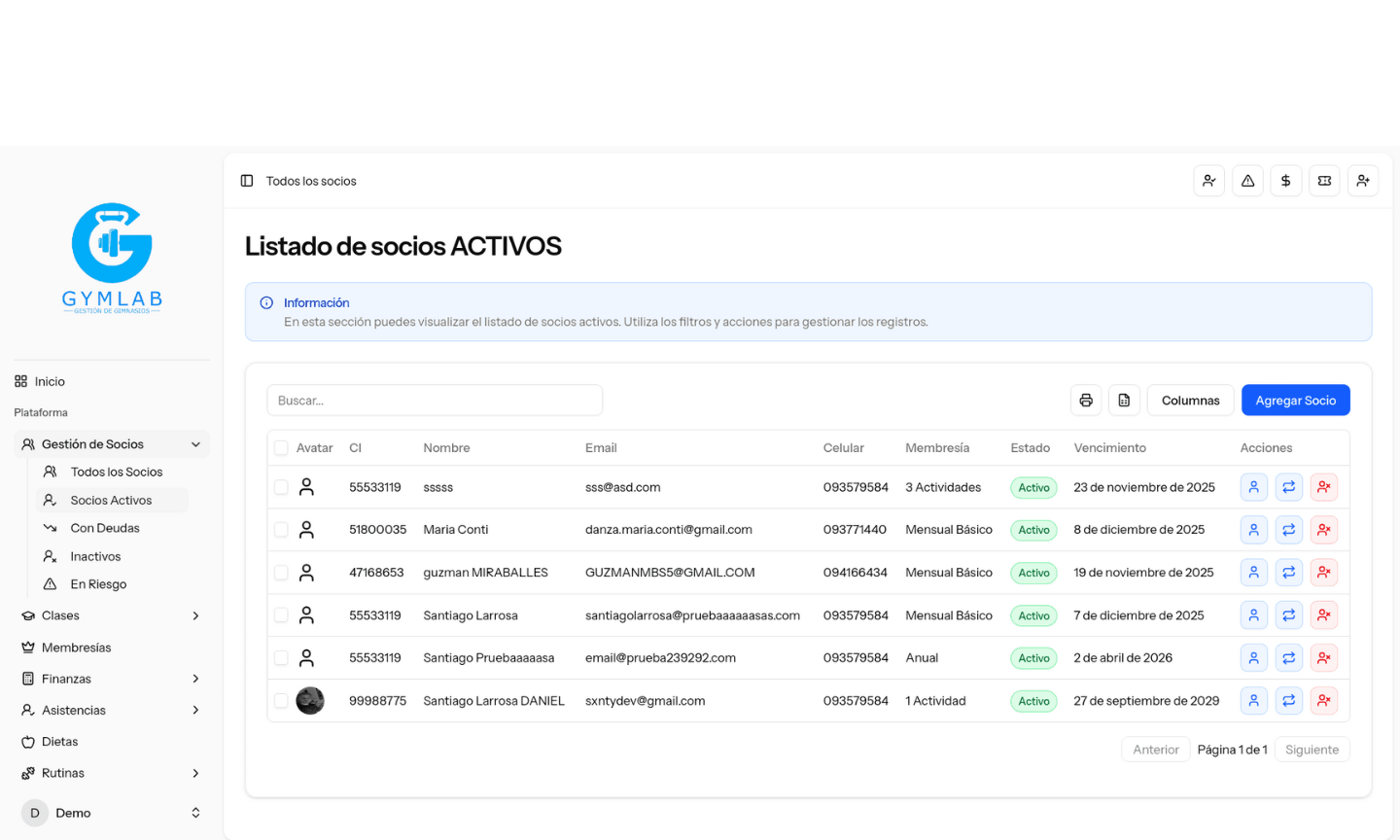Collapse the Gestión de Socios section
Viewport: 1400px width, 840px height.
[111, 443]
